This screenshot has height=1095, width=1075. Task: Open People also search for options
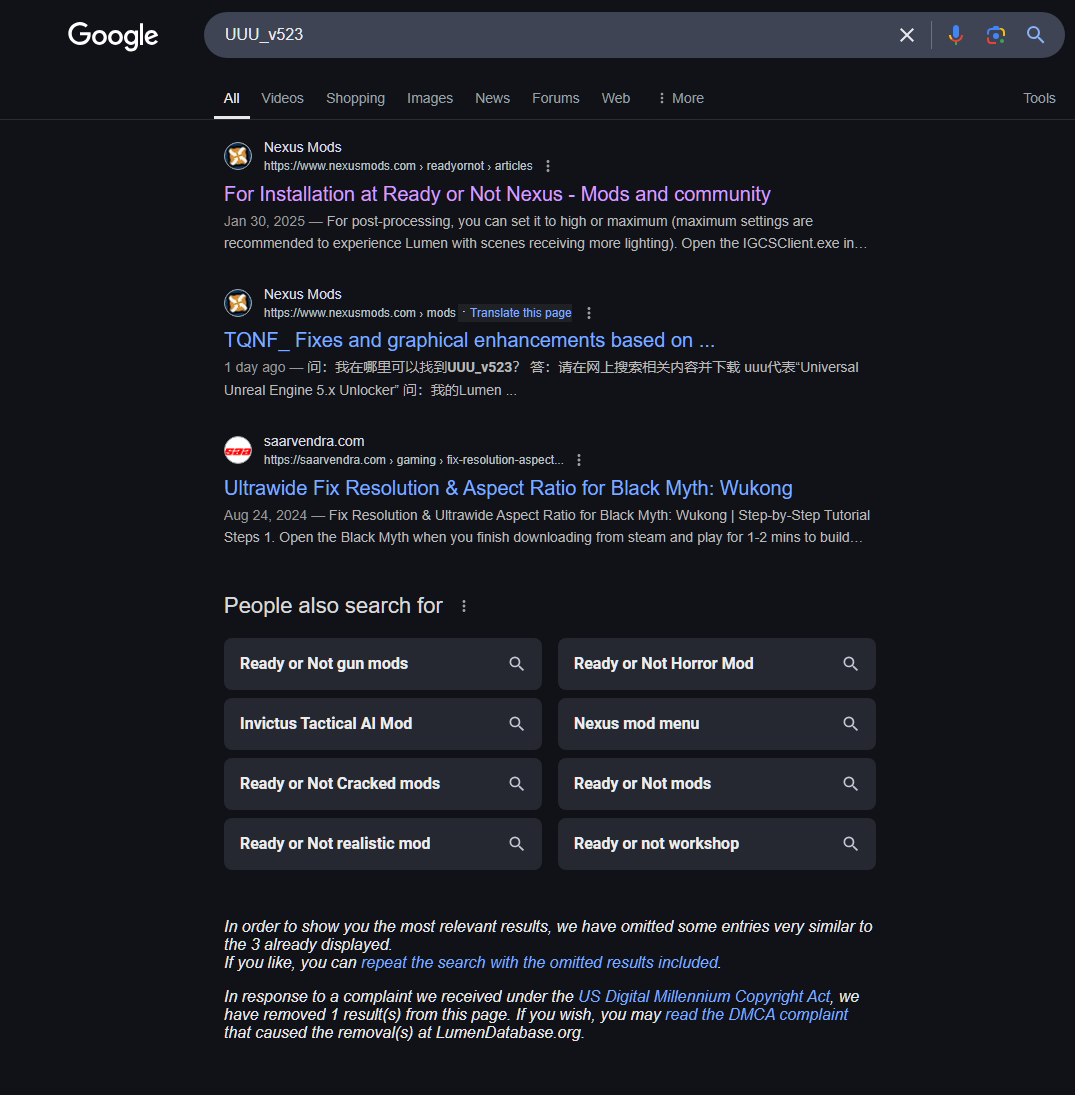[x=463, y=606]
